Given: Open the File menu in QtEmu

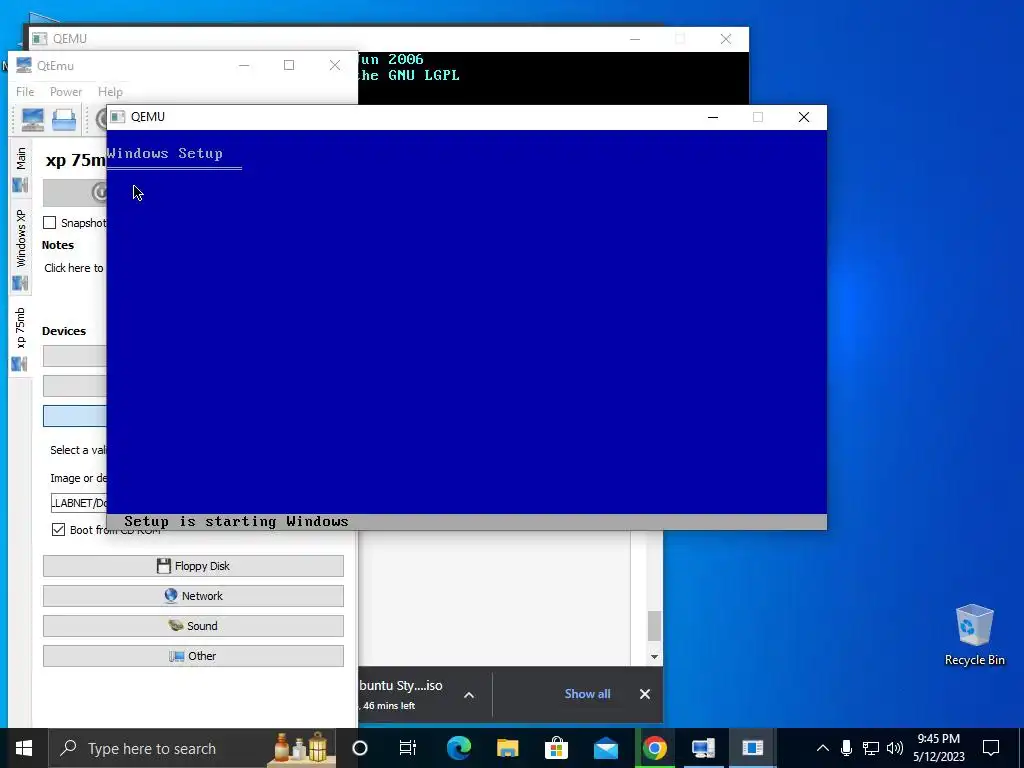Looking at the screenshot, I should coord(25,92).
